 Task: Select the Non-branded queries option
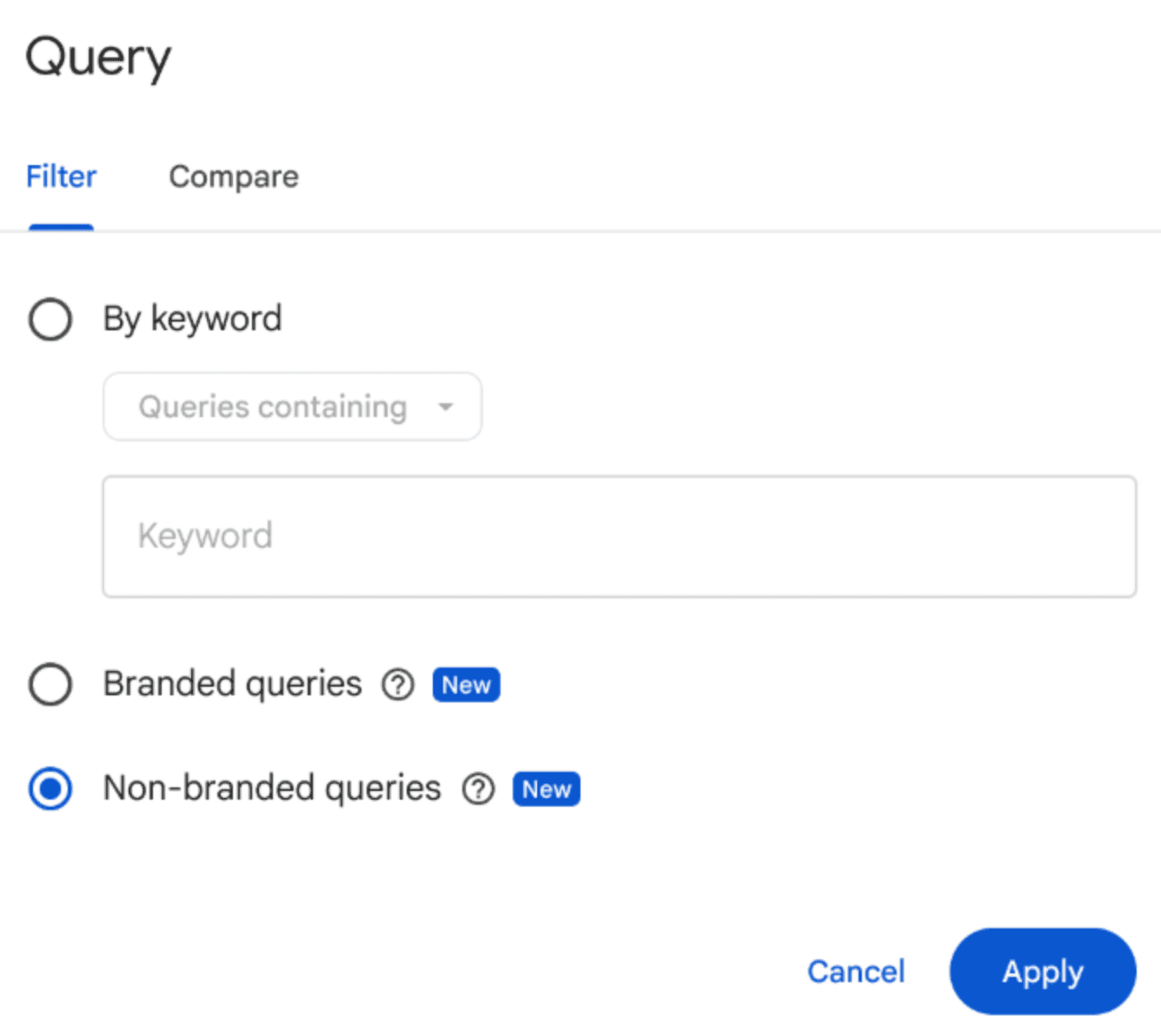pos(50,789)
